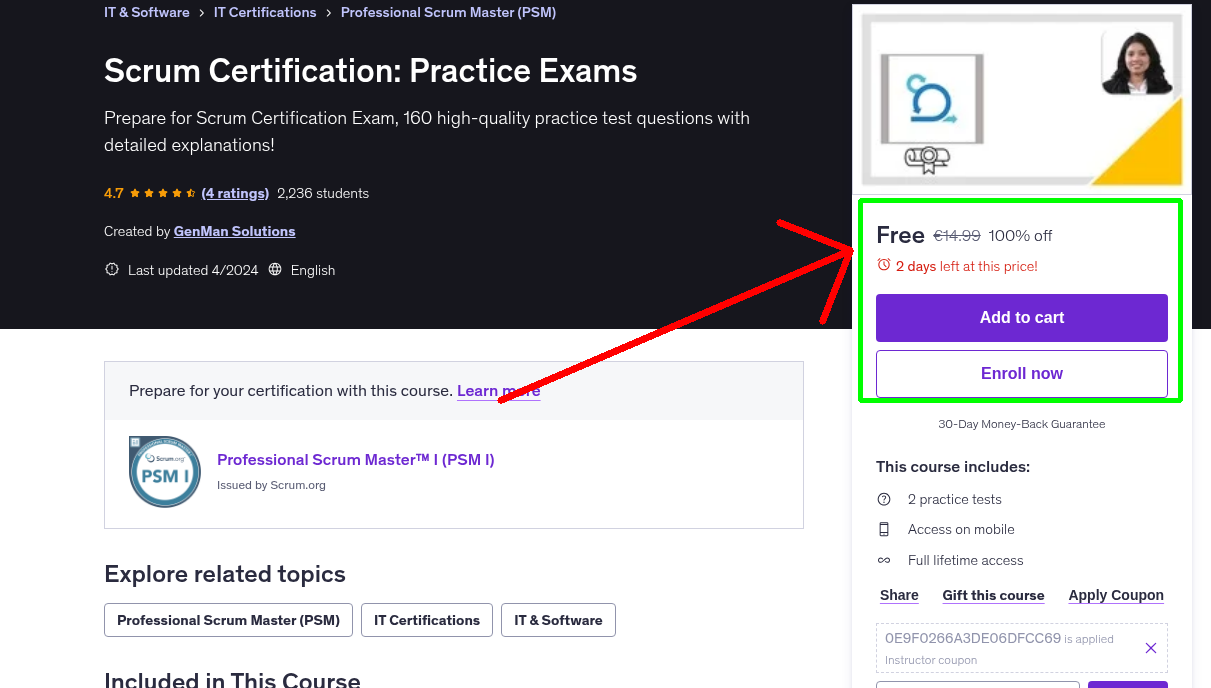Click the Enroll now button
The height and width of the screenshot is (688, 1211).
[1021, 373]
